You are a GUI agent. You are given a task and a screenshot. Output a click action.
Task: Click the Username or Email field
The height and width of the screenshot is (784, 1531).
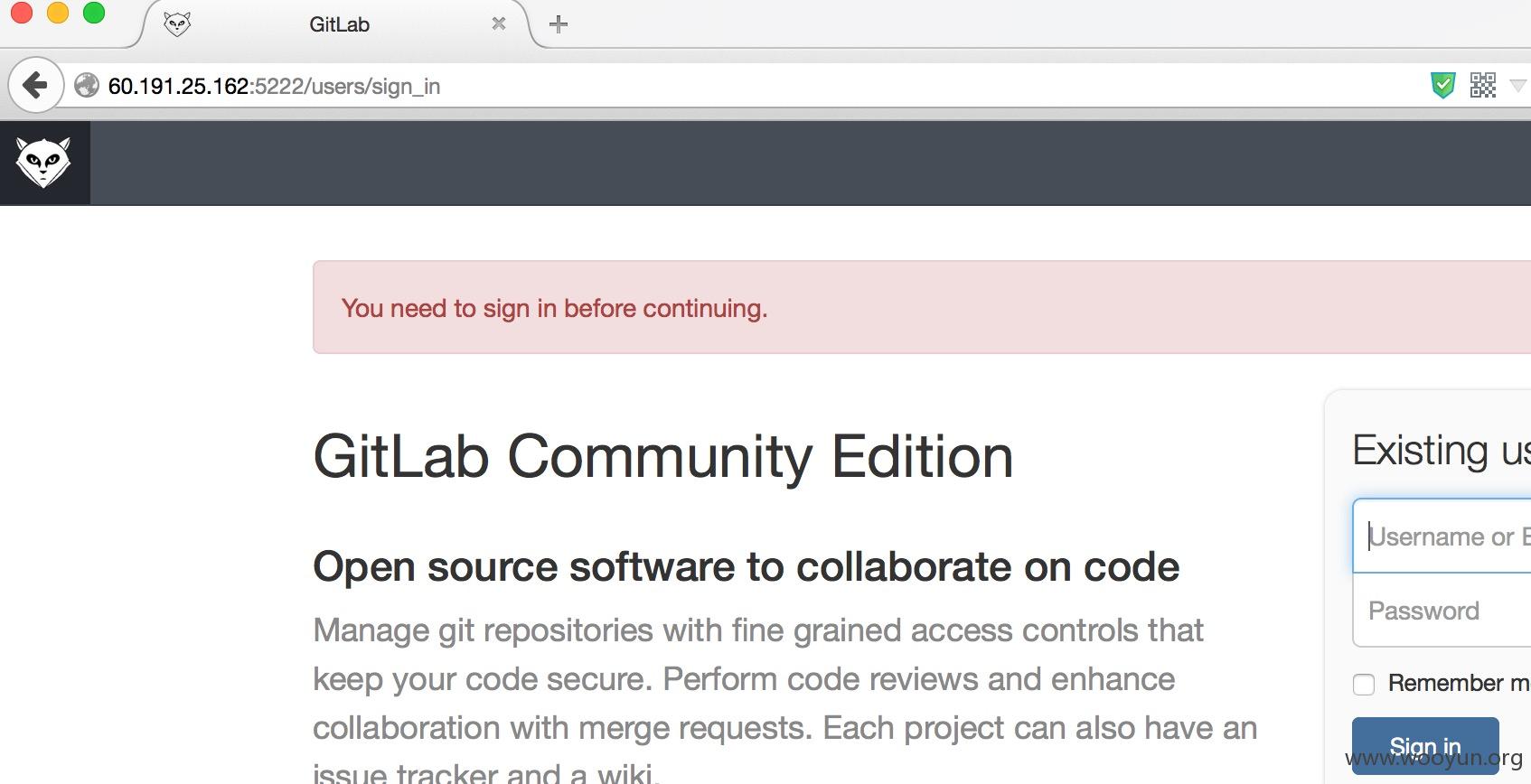[x=1442, y=536]
